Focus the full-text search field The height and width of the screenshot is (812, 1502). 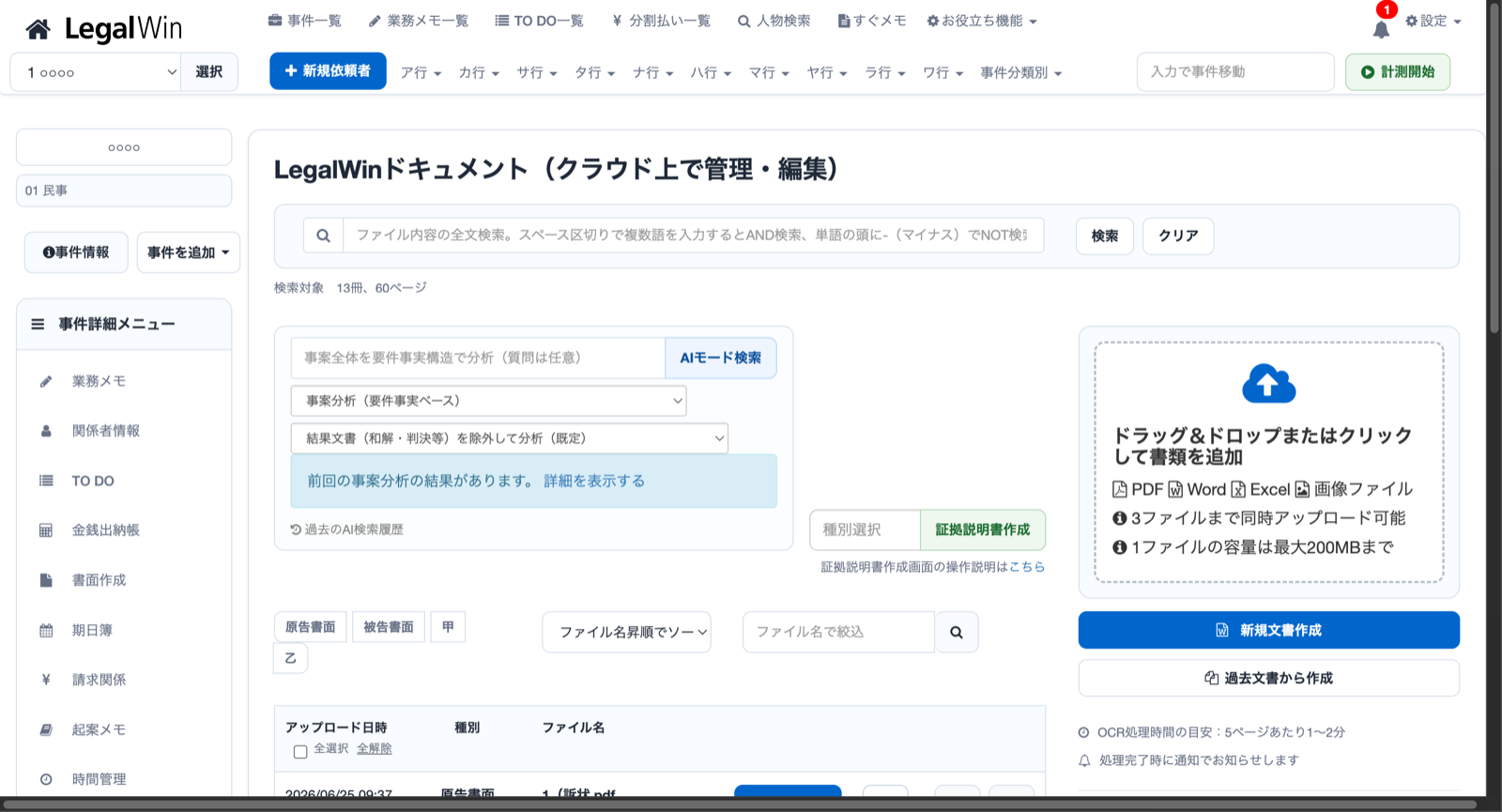tap(694, 236)
